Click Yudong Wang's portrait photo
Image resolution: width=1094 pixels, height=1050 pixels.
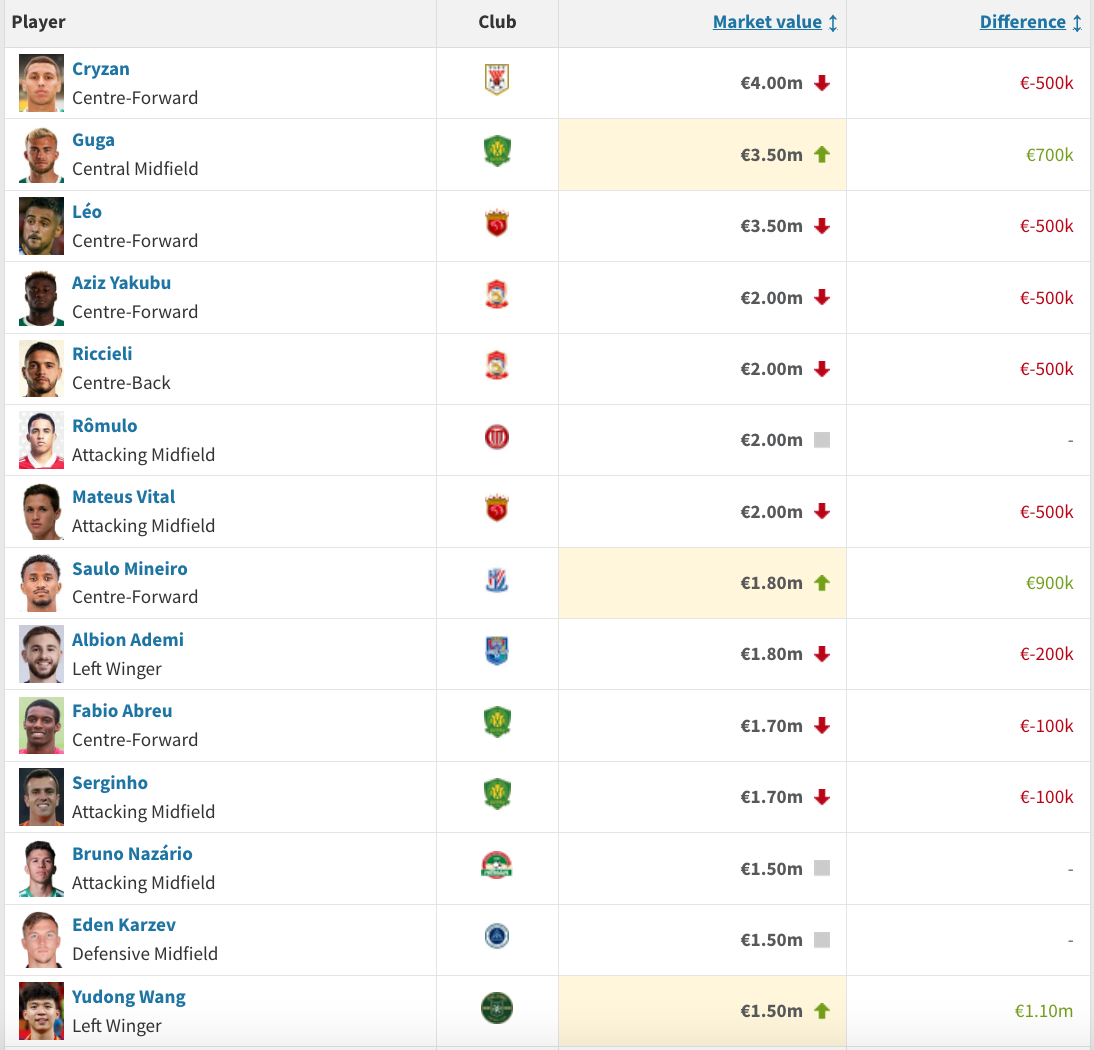point(41,1012)
